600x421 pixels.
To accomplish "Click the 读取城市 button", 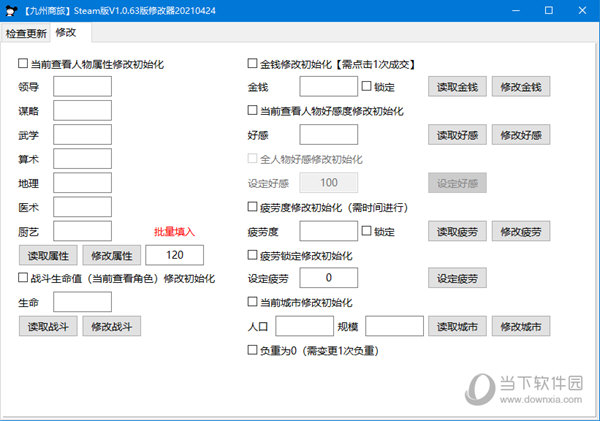I will pos(457,326).
